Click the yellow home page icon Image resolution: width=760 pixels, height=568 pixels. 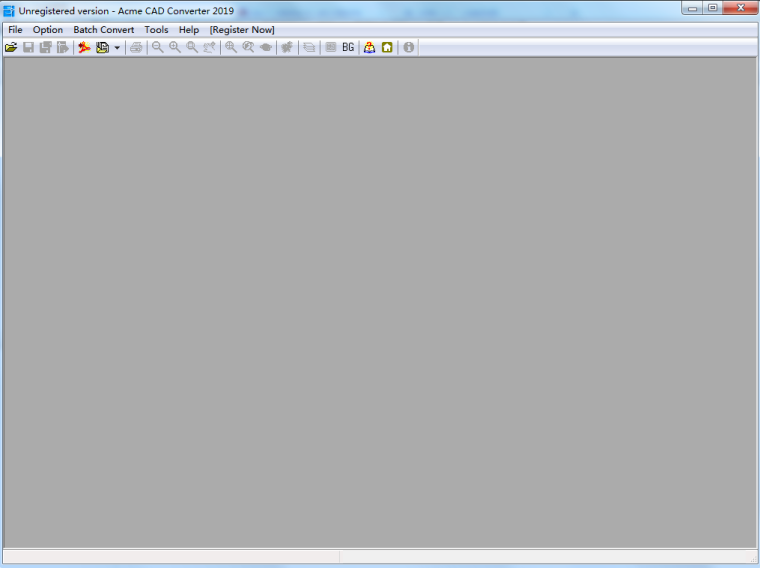click(387, 47)
